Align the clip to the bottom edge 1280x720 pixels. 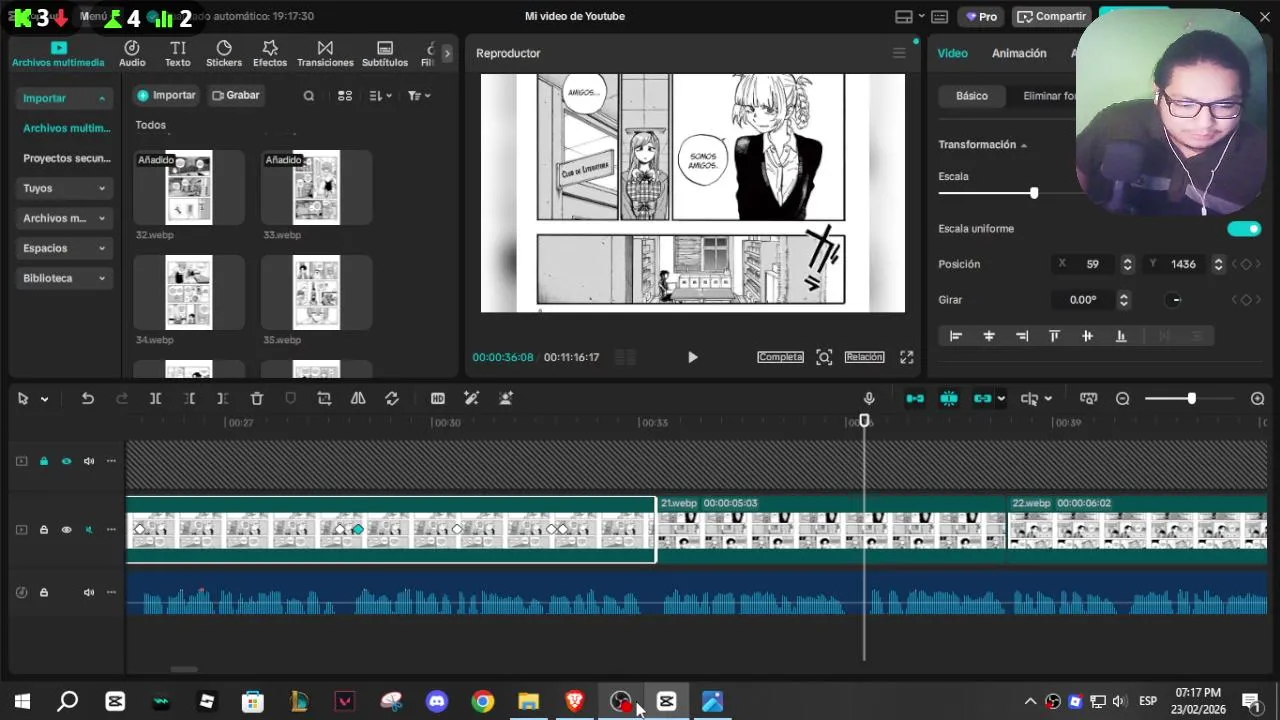pos(1121,336)
